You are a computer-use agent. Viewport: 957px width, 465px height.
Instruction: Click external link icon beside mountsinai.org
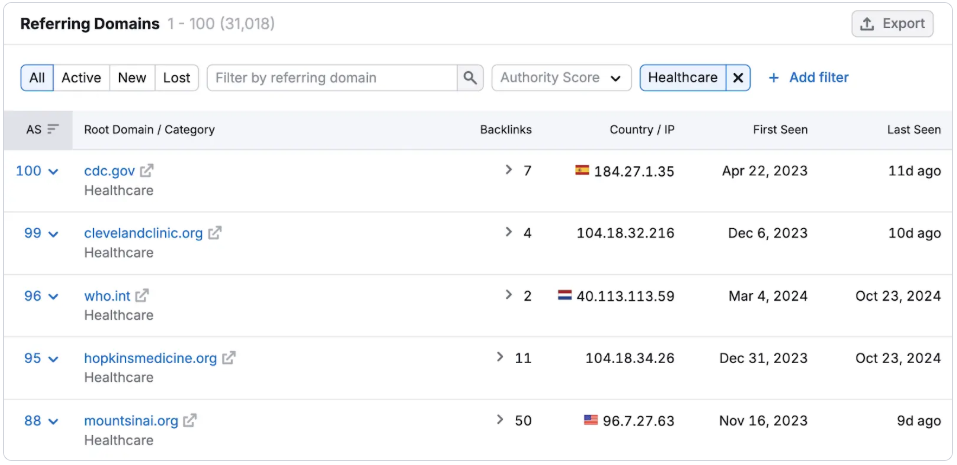click(x=190, y=420)
